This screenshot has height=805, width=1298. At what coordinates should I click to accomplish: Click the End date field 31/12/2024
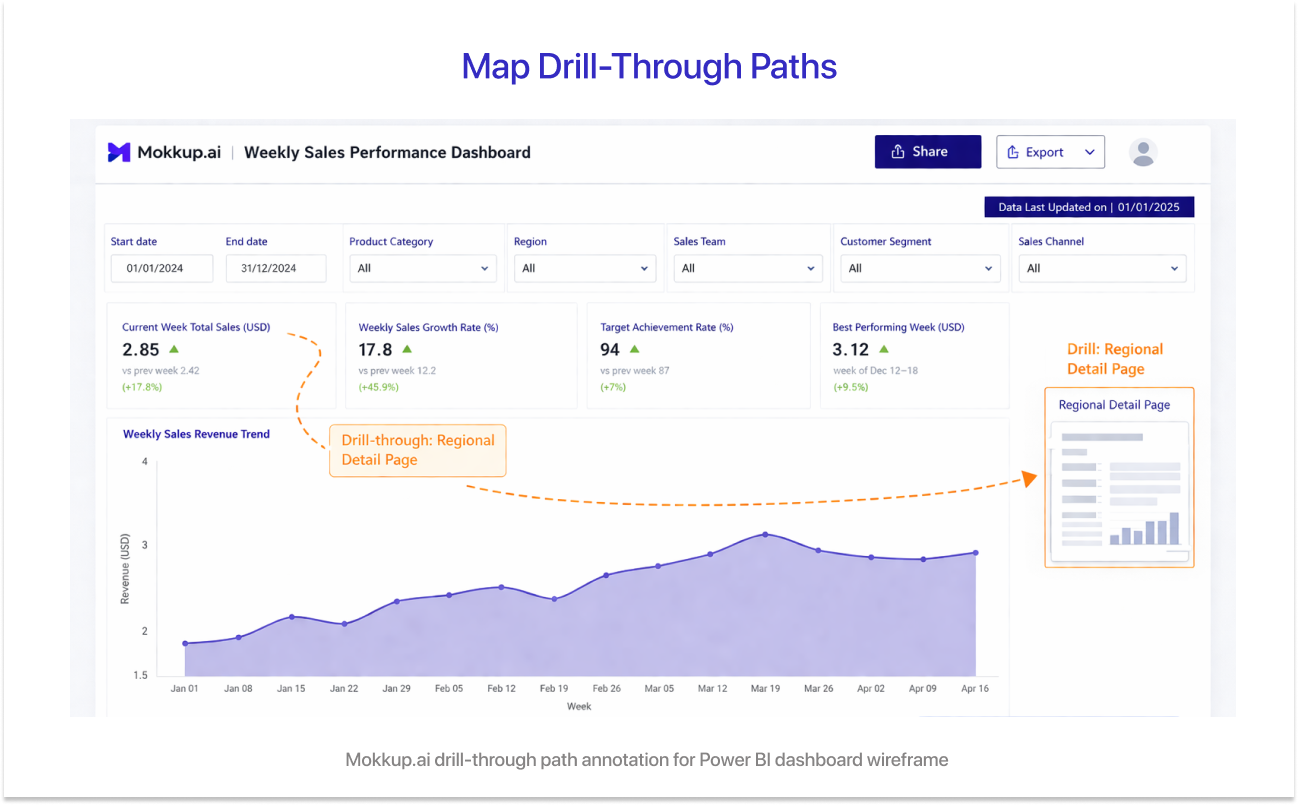(x=276, y=268)
